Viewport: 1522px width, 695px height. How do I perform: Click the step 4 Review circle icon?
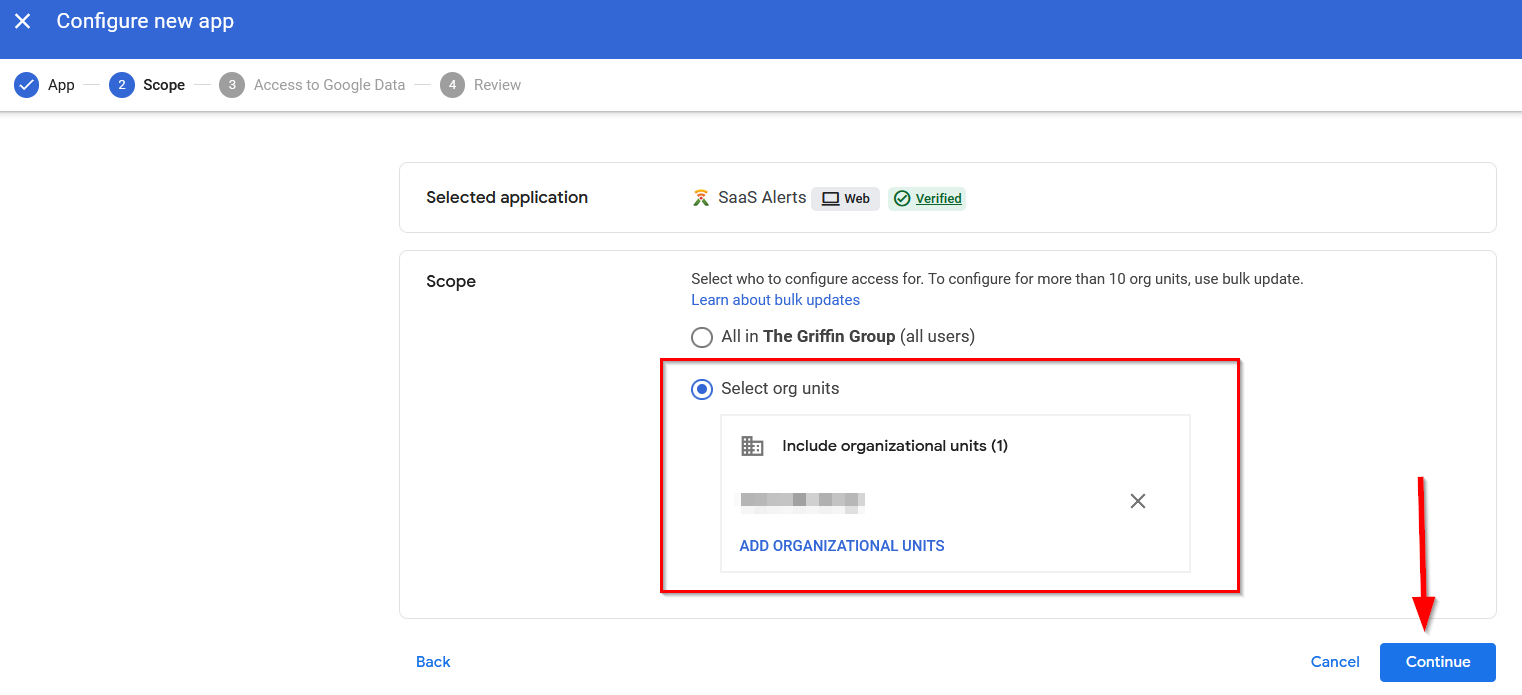click(x=452, y=85)
